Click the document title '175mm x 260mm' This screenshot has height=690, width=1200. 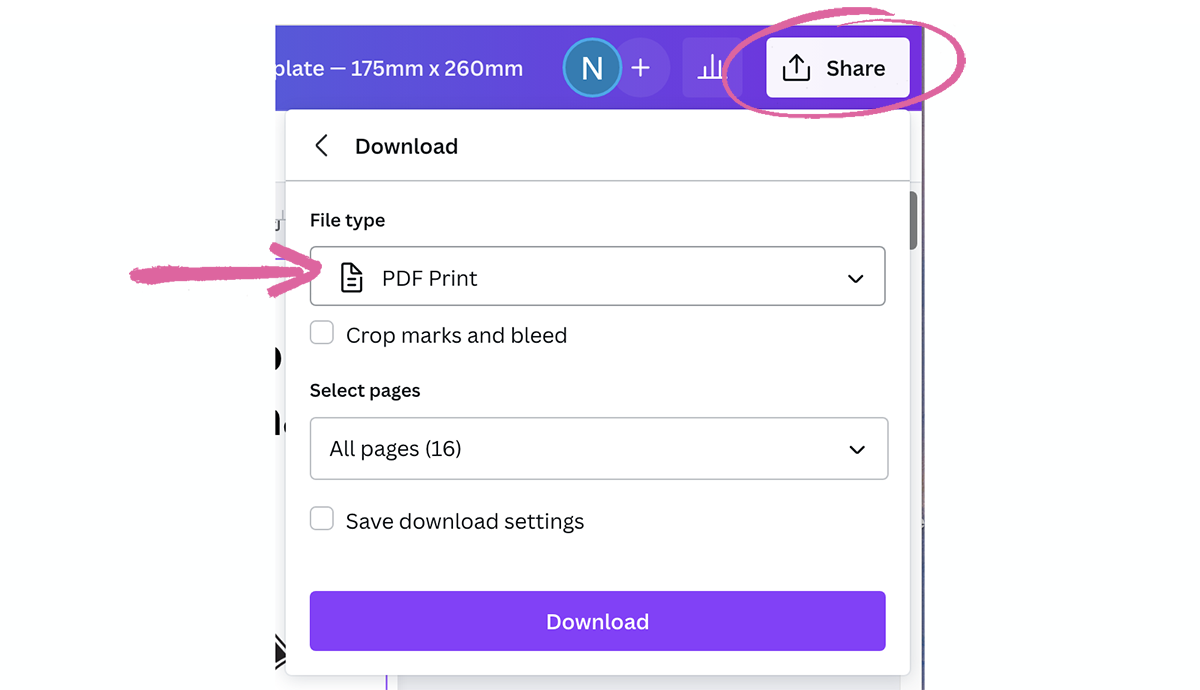436,69
